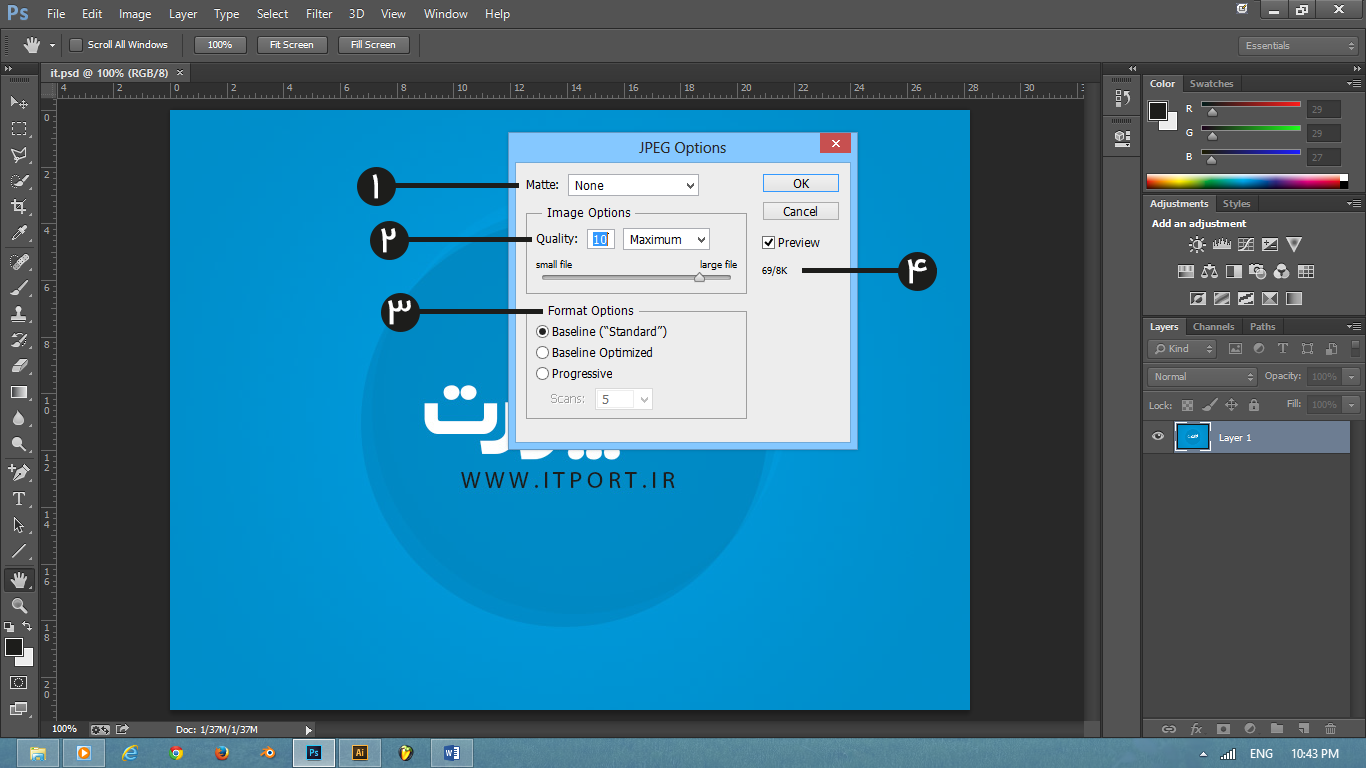The image size is (1366, 768).
Task: Toggle Quick Mask mode icon
Action: coord(19,683)
